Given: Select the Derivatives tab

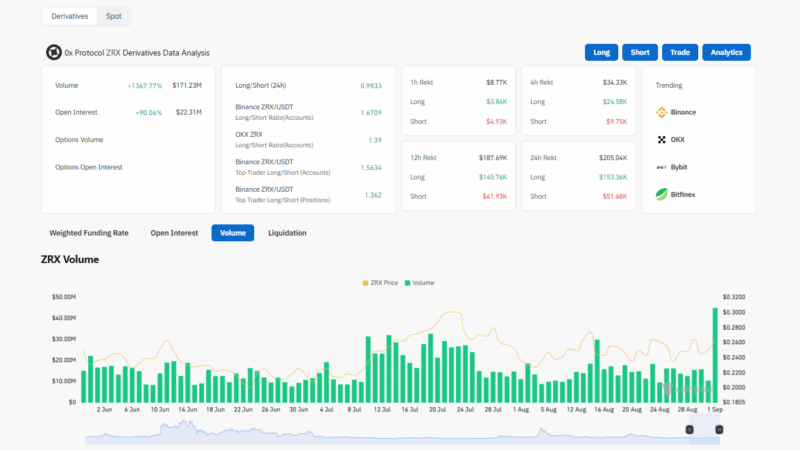Looking at the screenshot, I should click(69, 16).
